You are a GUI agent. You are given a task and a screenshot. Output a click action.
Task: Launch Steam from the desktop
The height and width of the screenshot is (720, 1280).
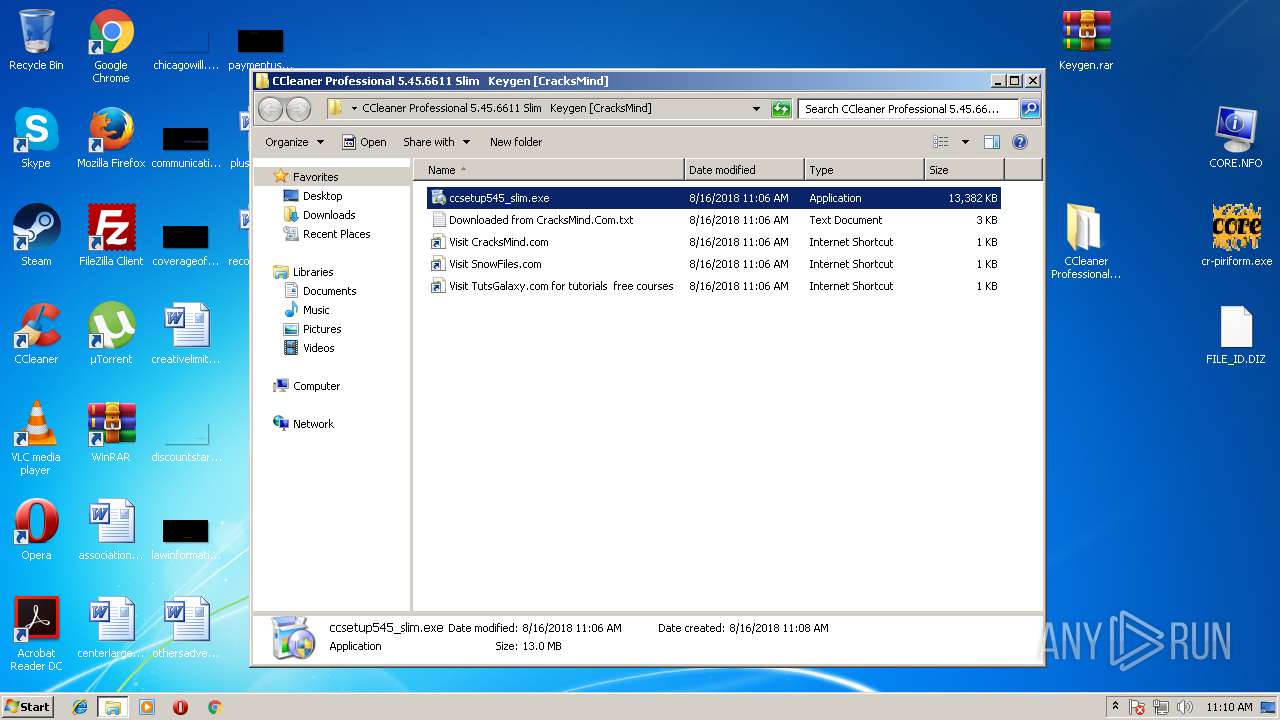[x=36, y=236]
